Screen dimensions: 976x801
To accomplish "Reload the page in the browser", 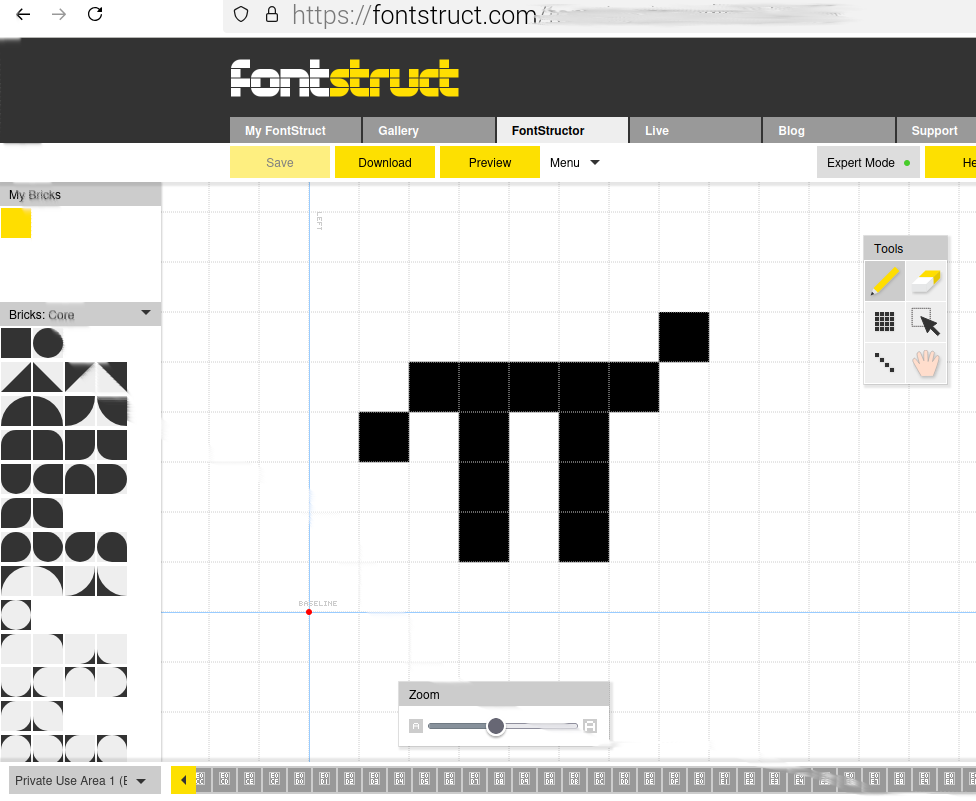I will (x=95, y=14).
